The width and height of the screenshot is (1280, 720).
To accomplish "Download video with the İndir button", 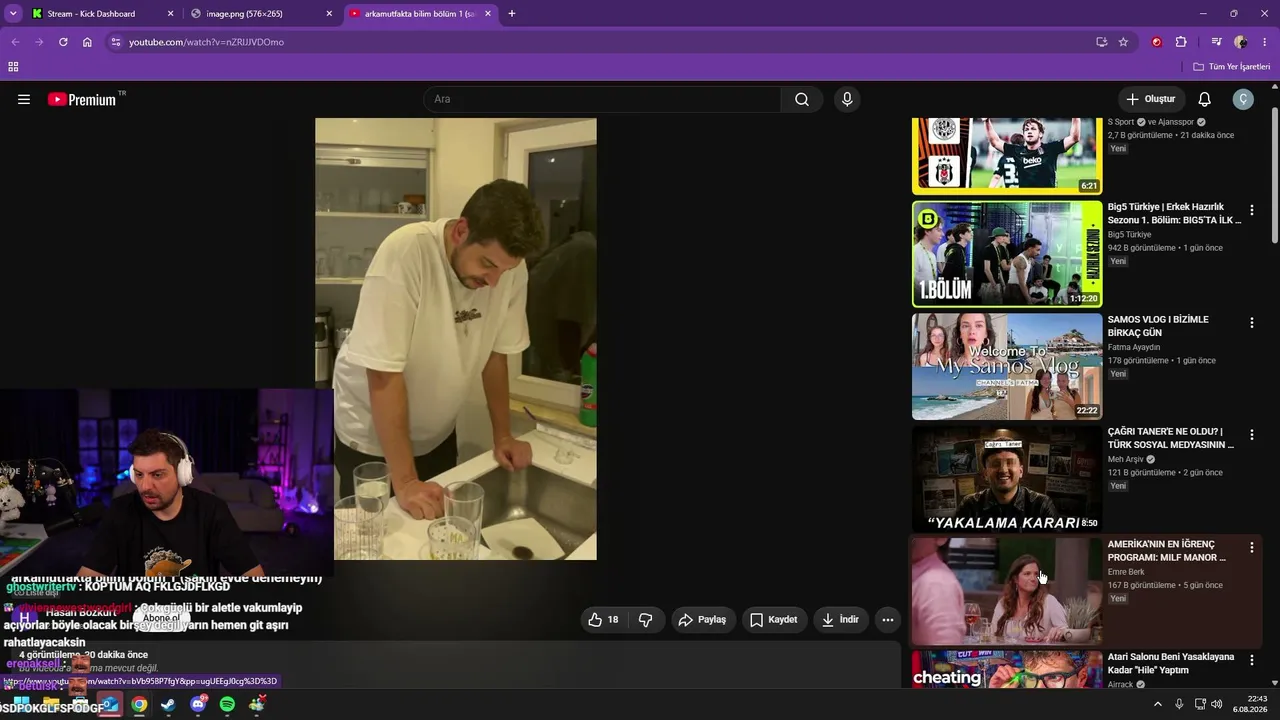I will click(x=840, y=620).
